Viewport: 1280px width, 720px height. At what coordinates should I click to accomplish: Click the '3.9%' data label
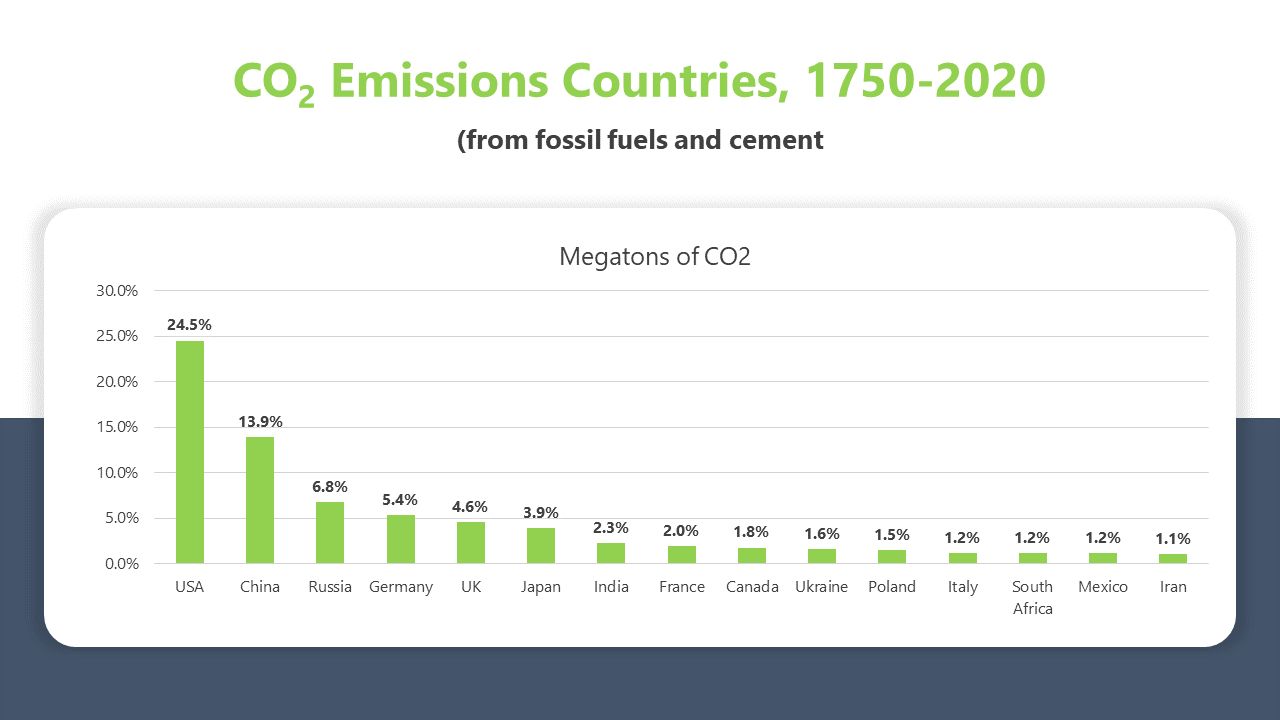[x=541, y=512]
